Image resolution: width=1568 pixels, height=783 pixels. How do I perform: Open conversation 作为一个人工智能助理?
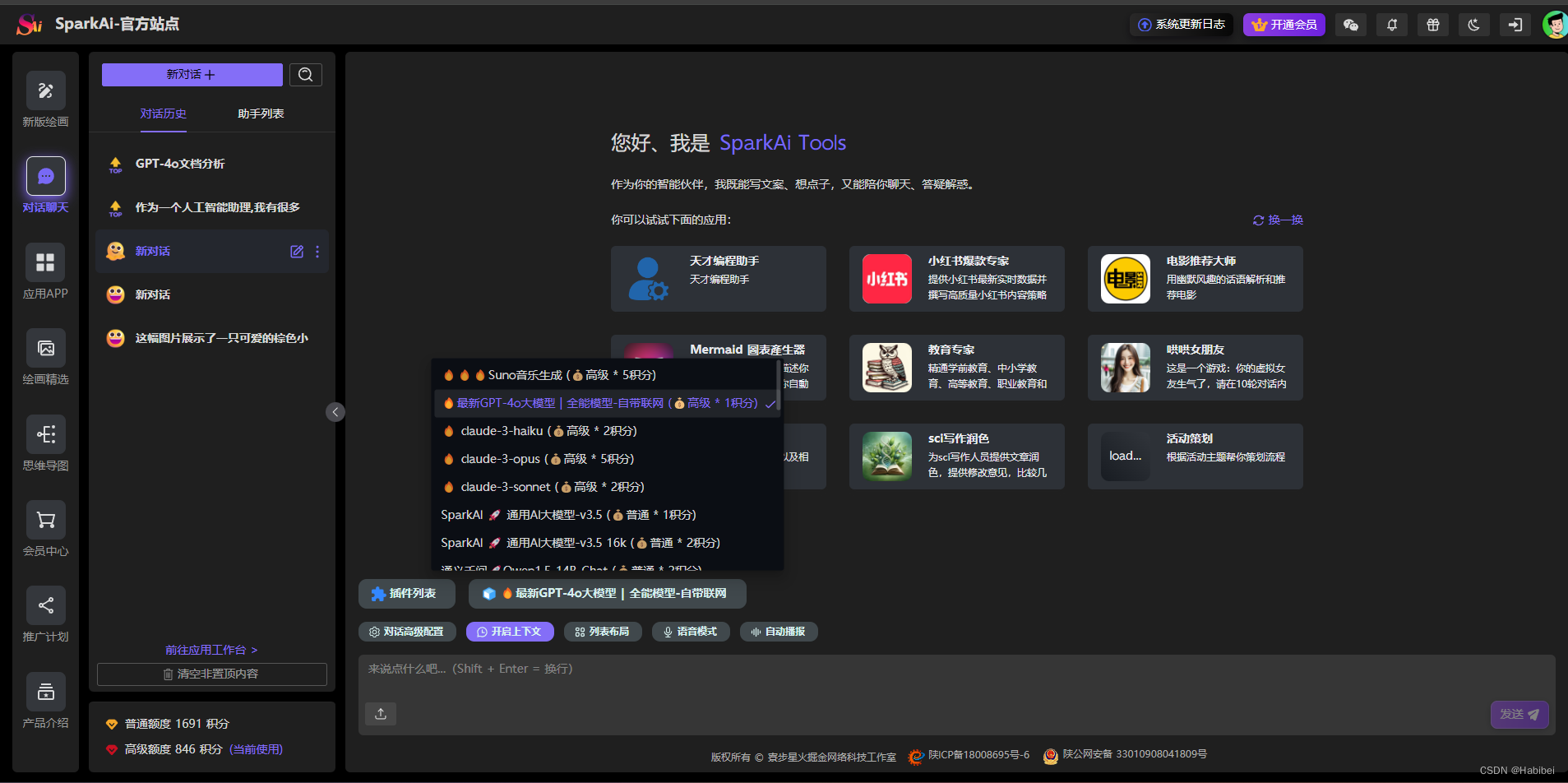[x=212, y=207]
